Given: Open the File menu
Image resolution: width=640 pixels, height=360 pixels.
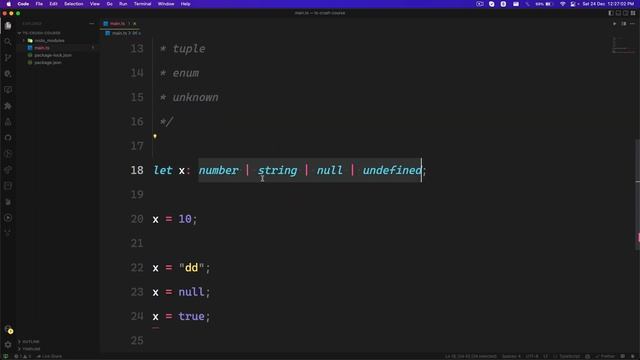Looking at the screenshot, I should click(x=39, y=4).
